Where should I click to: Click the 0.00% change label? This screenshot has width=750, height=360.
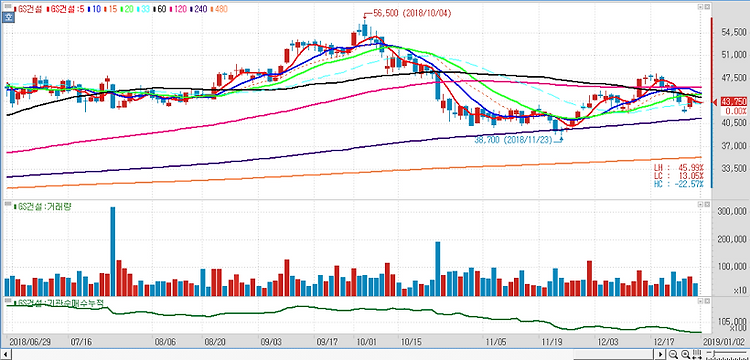click(736, 110)
